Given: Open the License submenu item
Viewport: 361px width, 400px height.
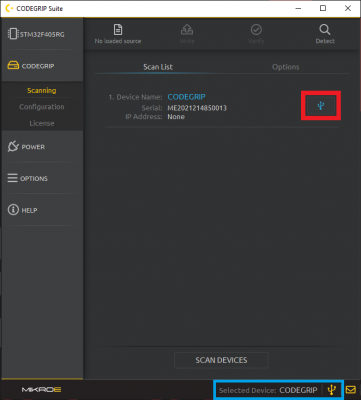Looking at the screenshot, I should coord(42,123).
